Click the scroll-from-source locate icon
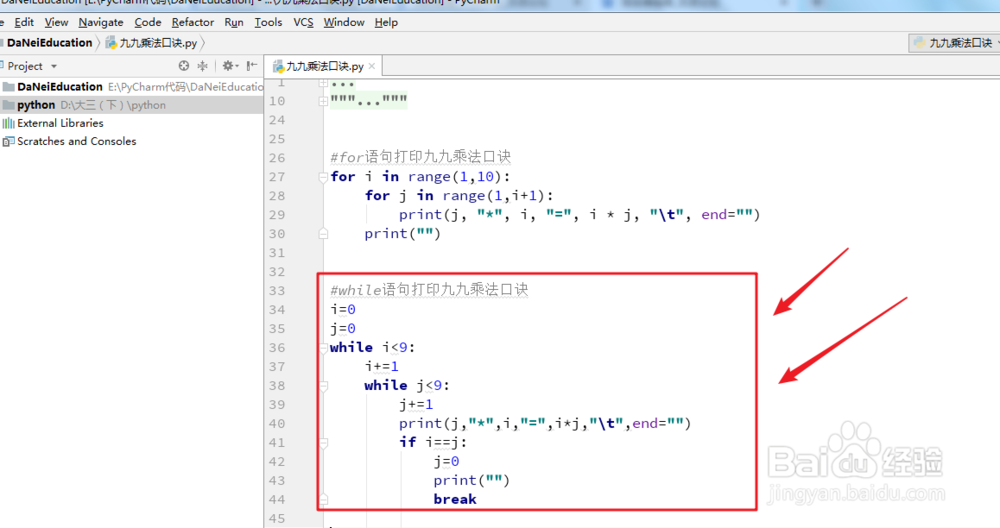Screen dimensions: 1000x528 [x=184, y=66]
